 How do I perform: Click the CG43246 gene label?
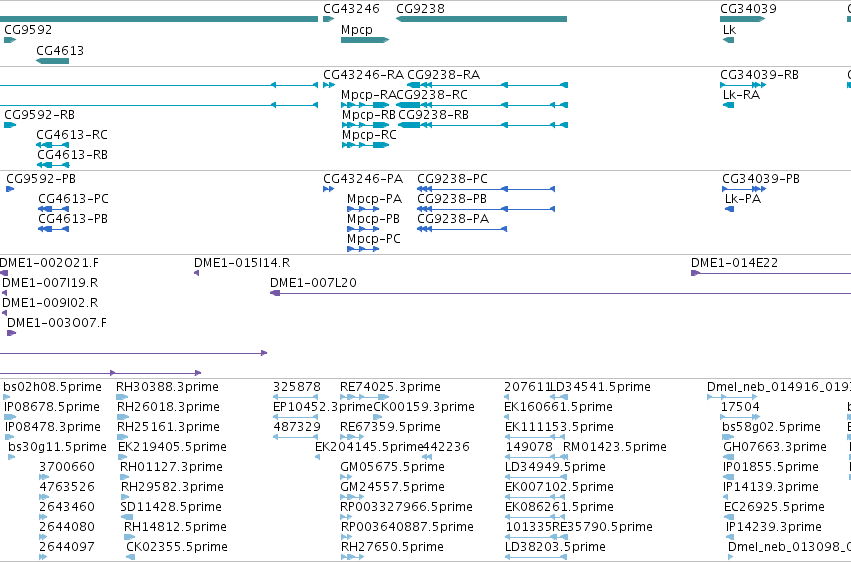pos(351,9)
